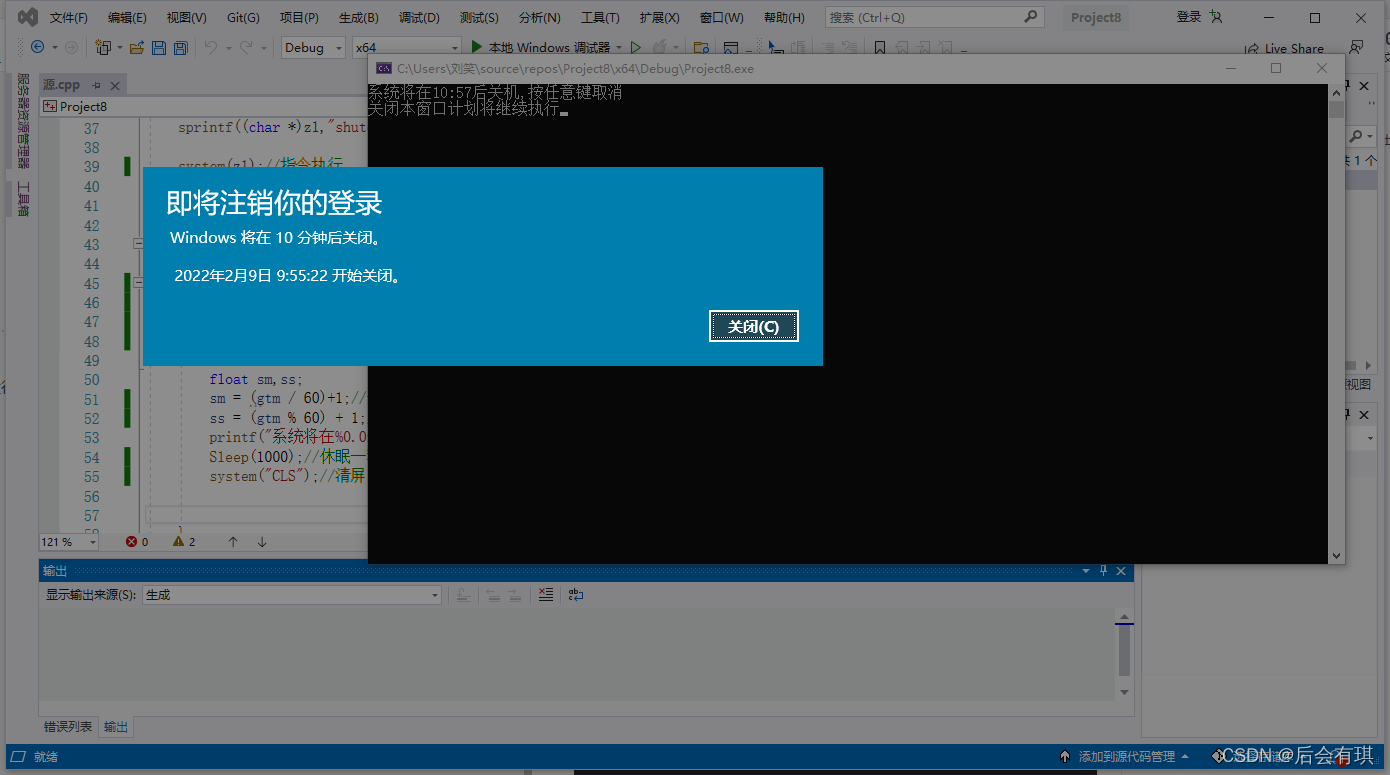Click the 登录 sign-in link

[1189, 17]
